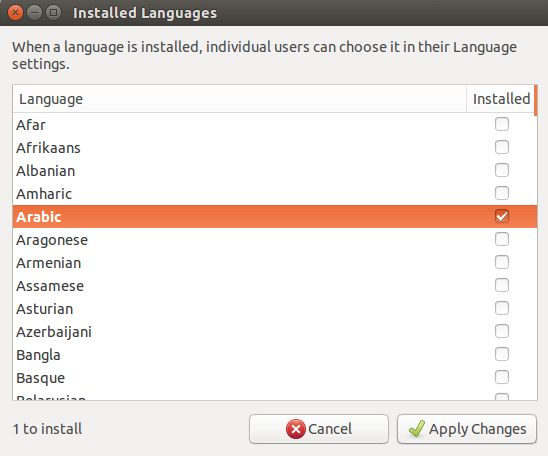The image size is (548, 456).
Task: Uncheck the Arabic installed checkbox
Action: [502, 216]
